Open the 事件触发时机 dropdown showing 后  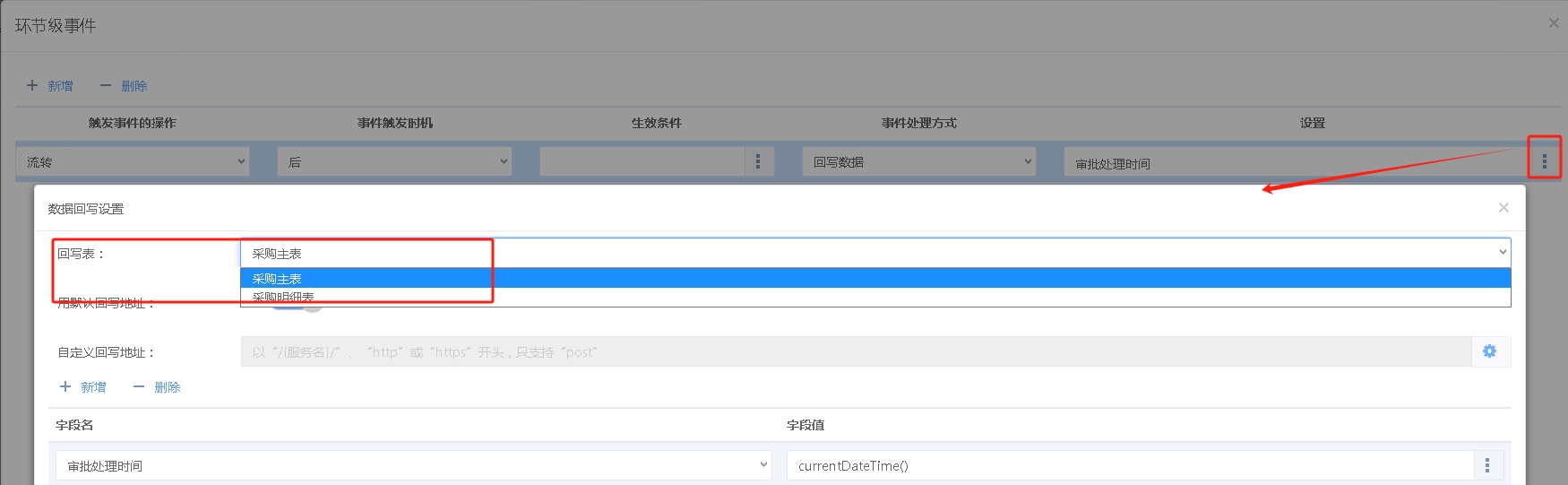[x=394, y=162]
